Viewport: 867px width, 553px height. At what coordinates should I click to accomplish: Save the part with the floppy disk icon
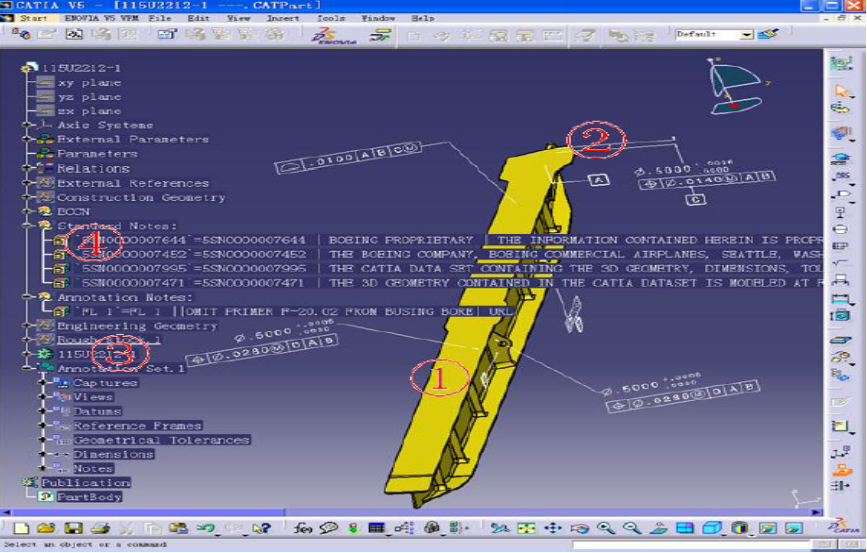click(72, 528)
